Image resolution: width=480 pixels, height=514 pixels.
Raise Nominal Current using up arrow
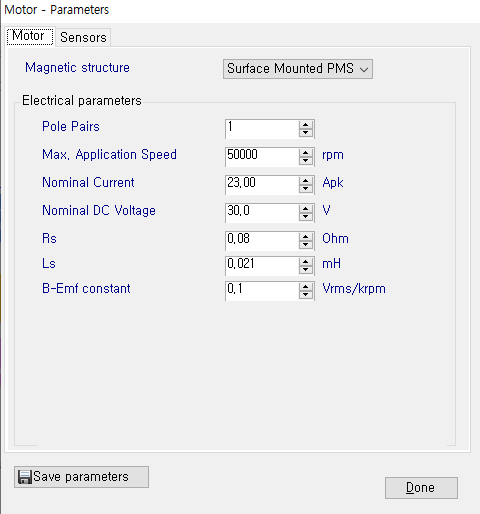click(306, 181)
